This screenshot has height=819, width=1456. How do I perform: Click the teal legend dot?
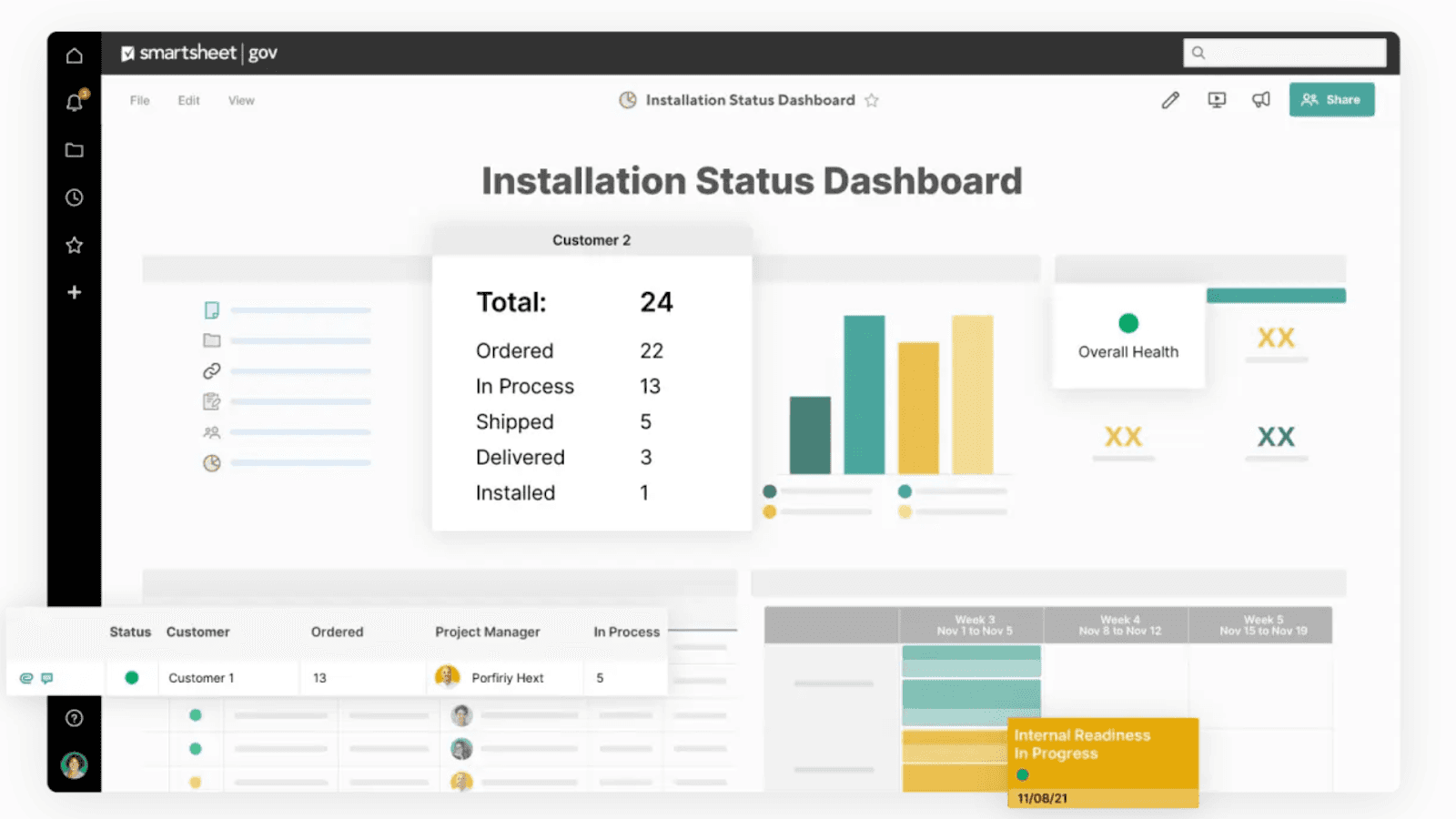click(905, 491)
